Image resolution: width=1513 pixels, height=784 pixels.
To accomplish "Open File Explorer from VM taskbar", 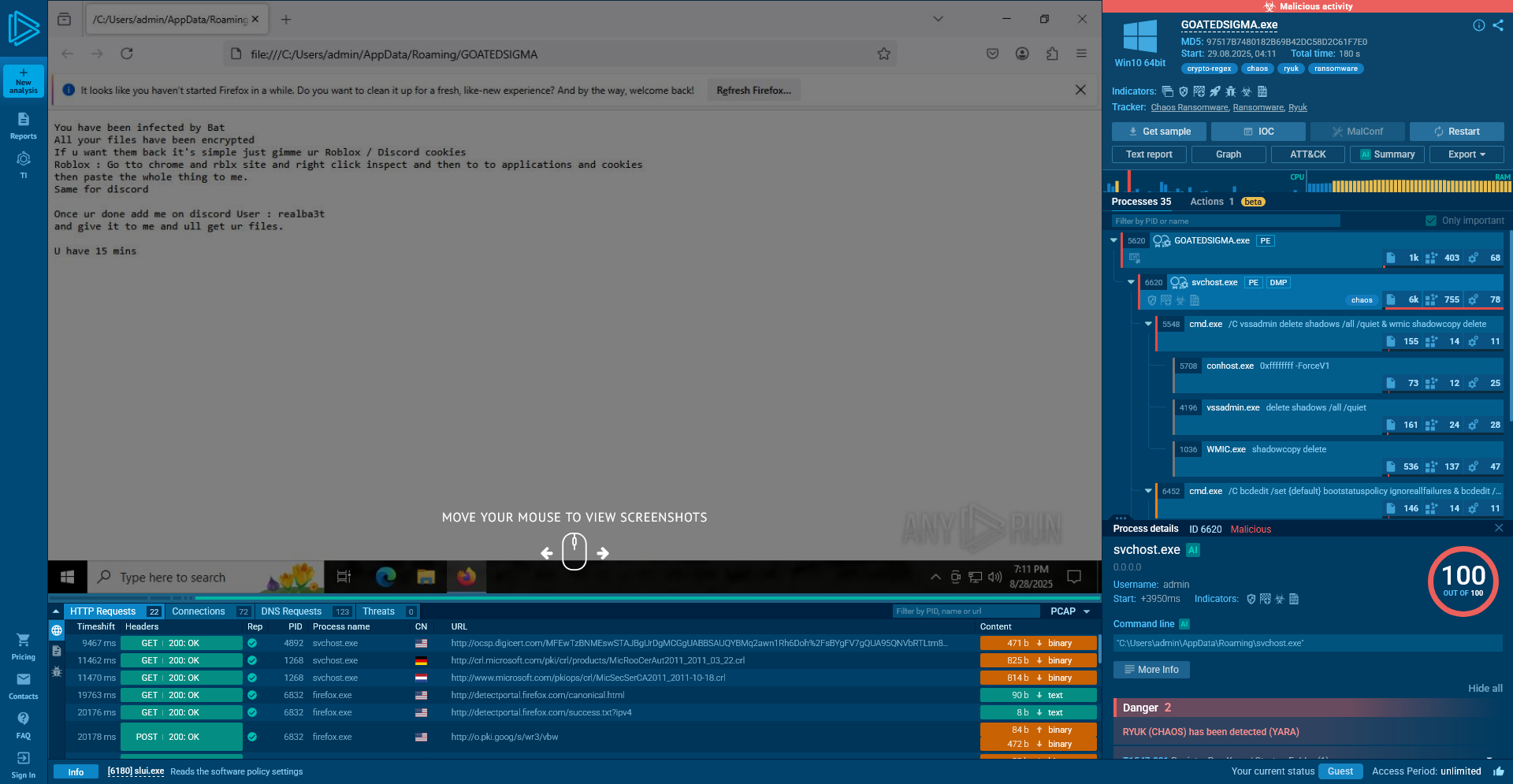I will pyautogui.click(x=426, y=578).
